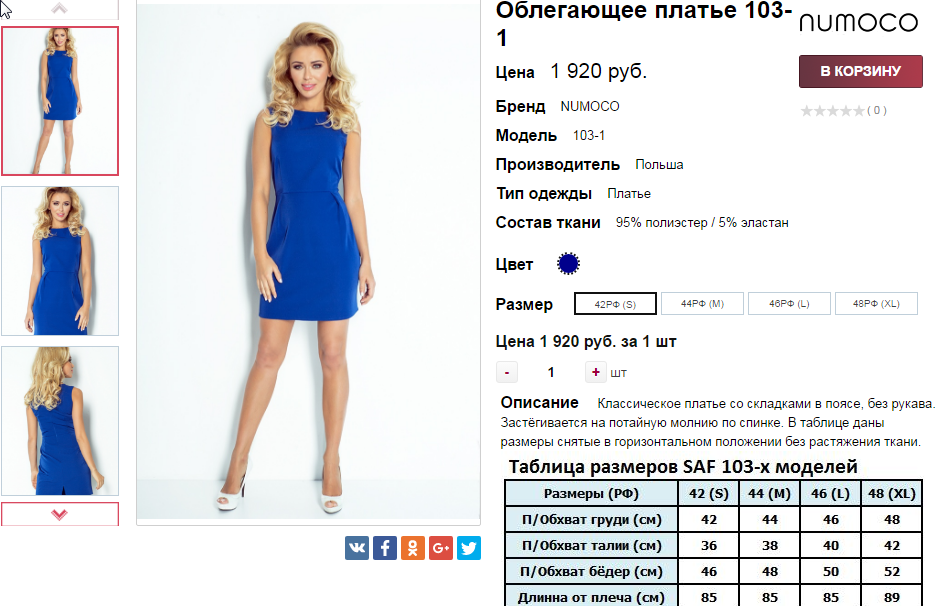Pick size 46РФ (L)

pos(789,303)
